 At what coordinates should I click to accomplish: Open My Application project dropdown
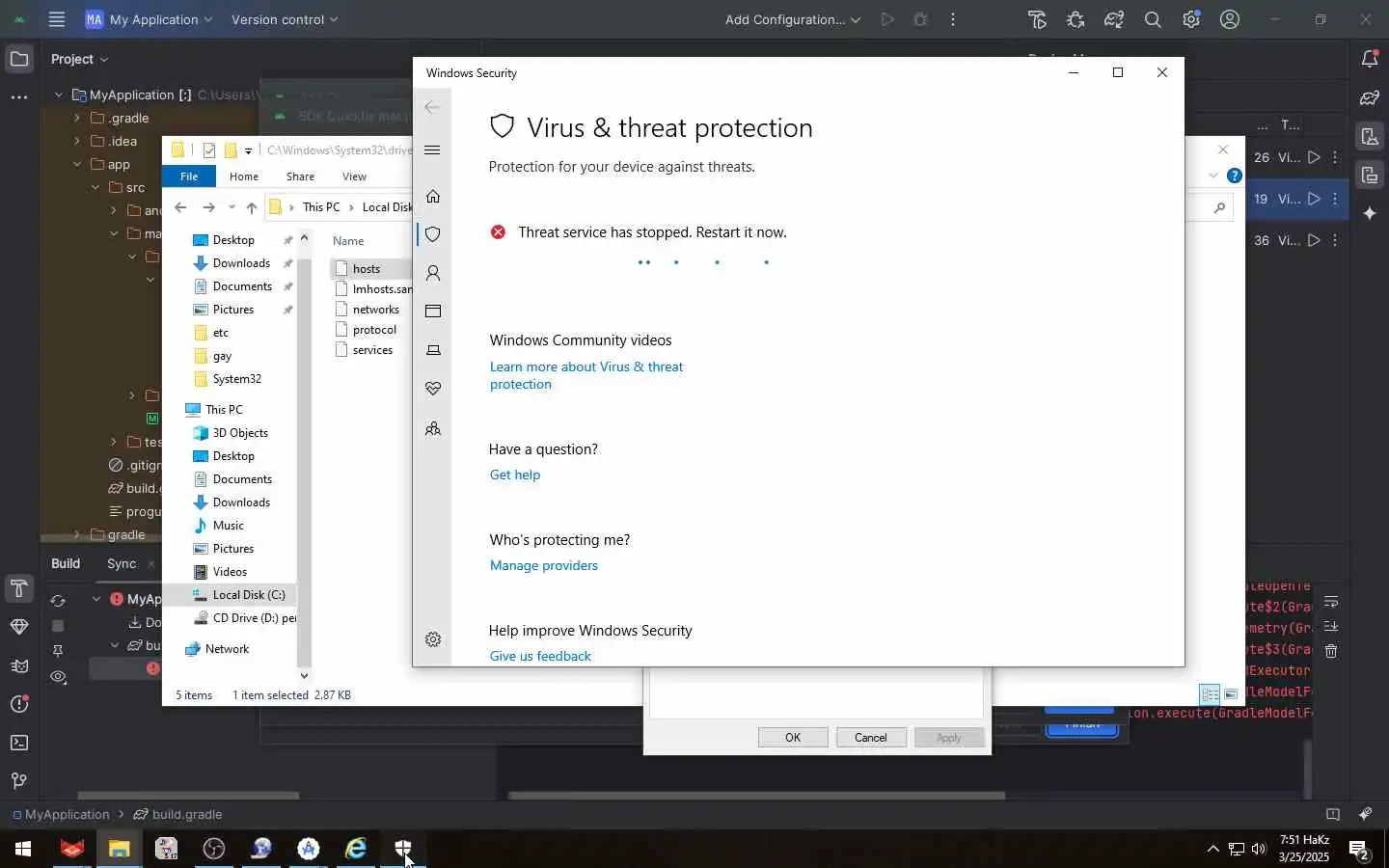click(149, 19)
